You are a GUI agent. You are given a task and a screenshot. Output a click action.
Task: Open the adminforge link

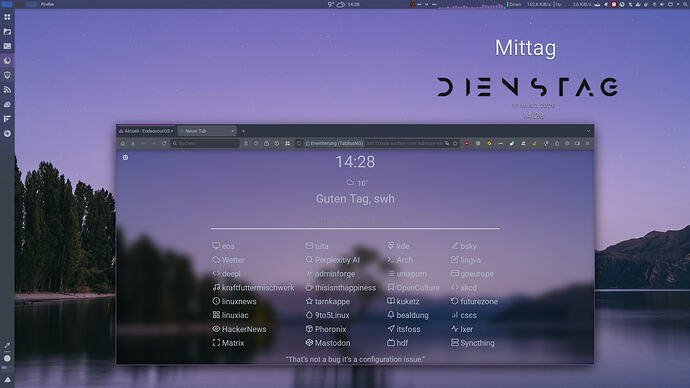(x=330, y=274)
